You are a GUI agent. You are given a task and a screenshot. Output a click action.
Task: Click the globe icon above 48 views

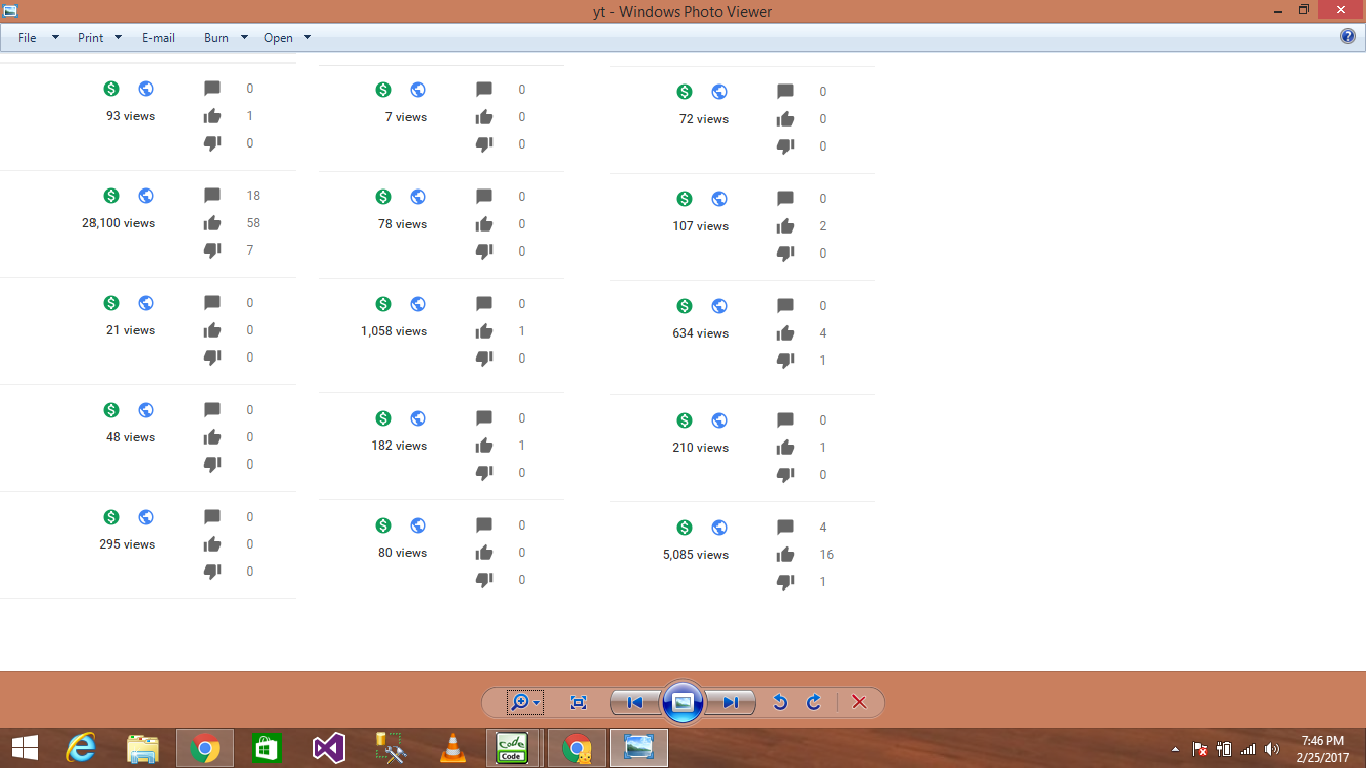(146, 410)
